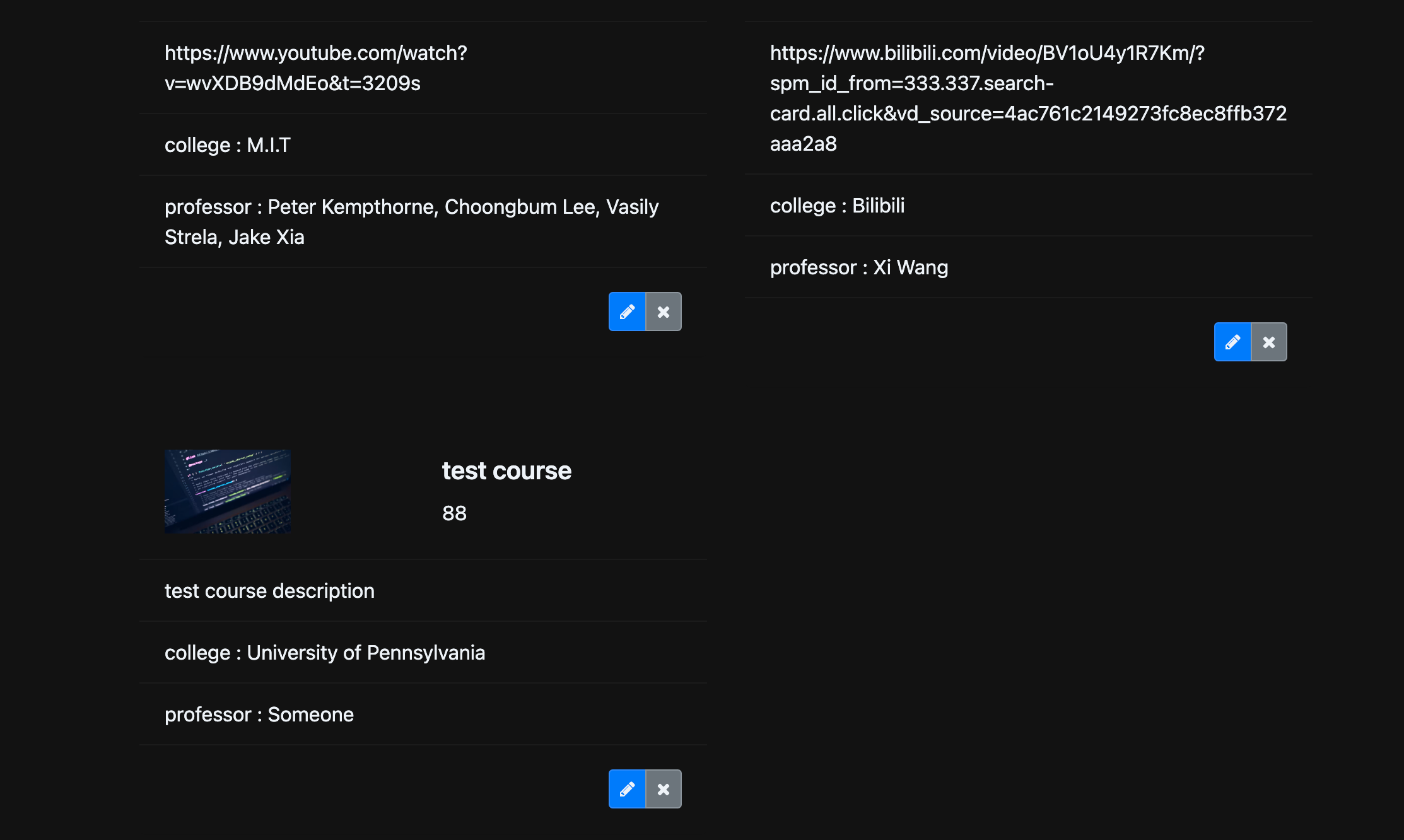Edit the Bilibili course with pencil icon
This screenshot has width=1404, height=840.
[1232, 342]
